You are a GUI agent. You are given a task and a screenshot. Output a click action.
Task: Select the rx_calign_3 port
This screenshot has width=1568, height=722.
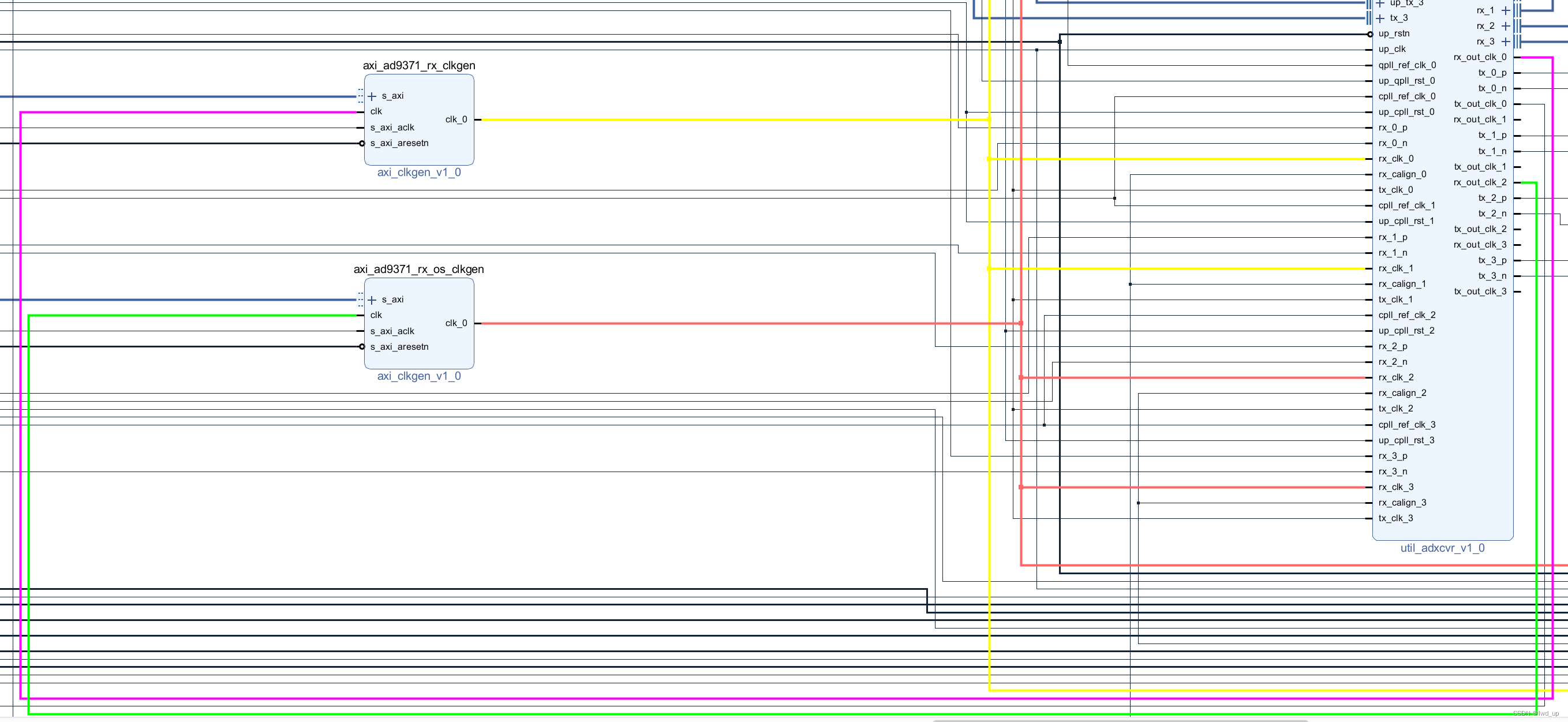(x=1402, y=503)
